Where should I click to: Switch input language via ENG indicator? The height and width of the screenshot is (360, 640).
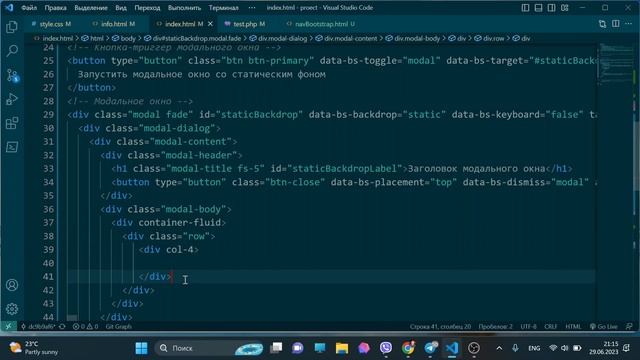(534, 348)
